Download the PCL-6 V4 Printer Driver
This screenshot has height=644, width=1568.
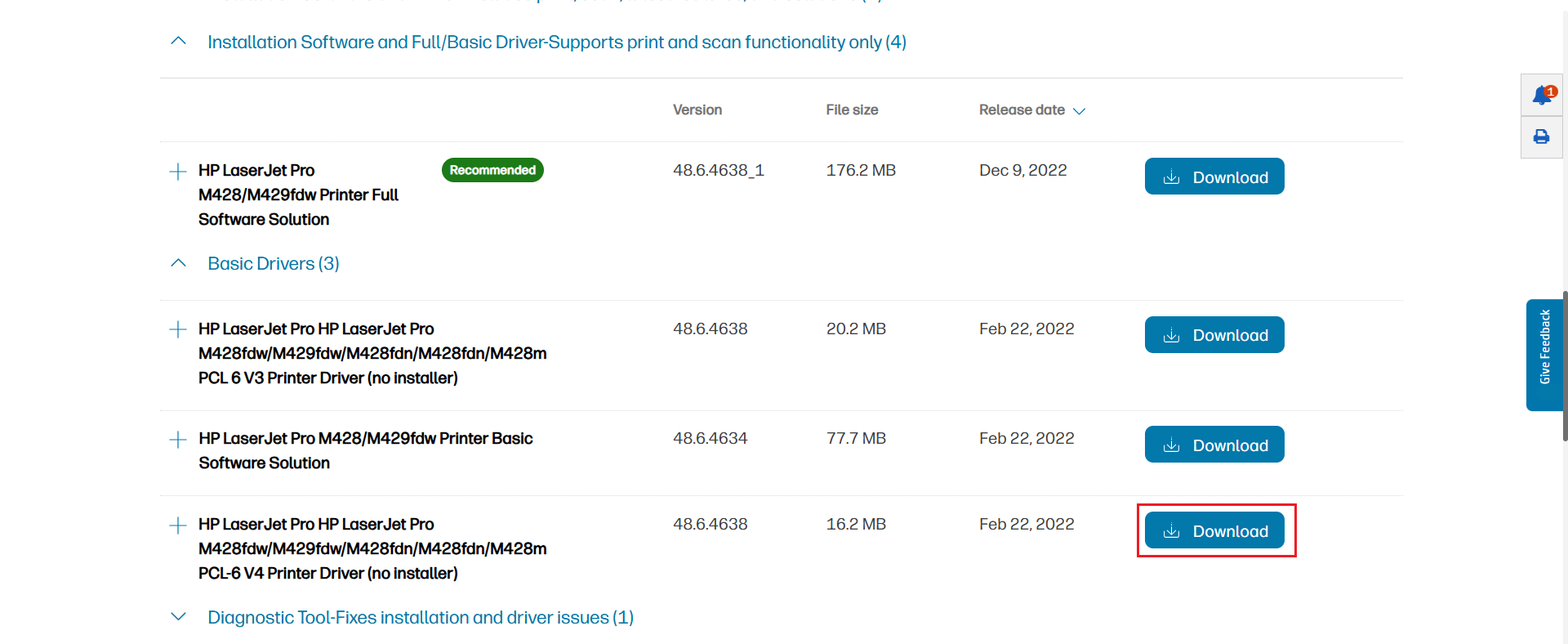pyautogui.click(x=1214, y=530)
